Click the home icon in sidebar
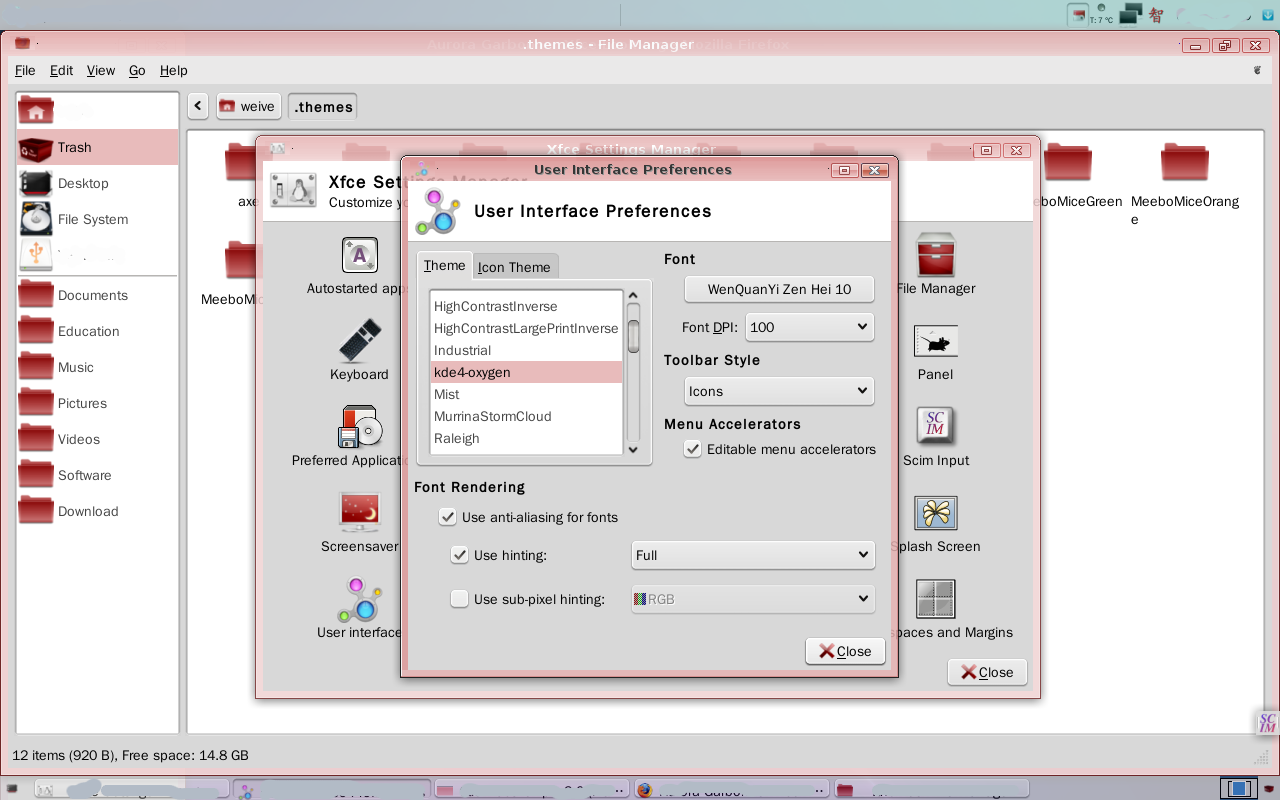 [x=36, y=111]
